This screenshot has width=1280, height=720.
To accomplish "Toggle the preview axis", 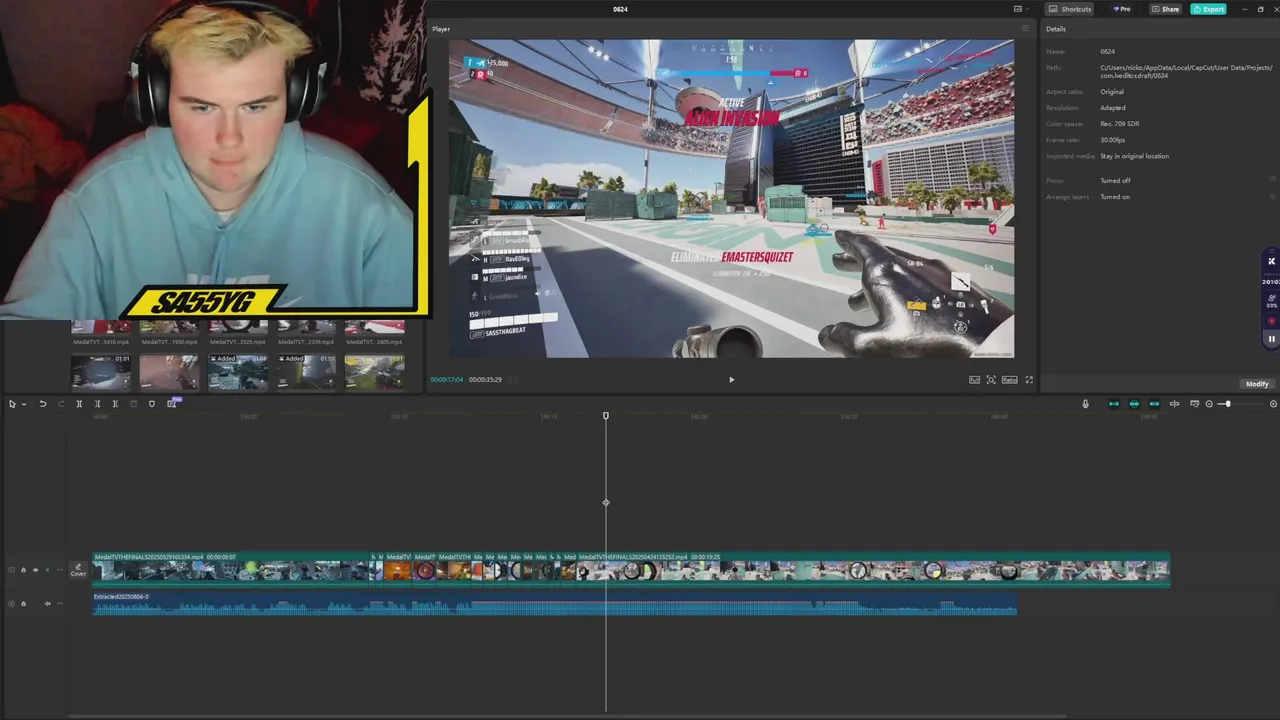I will click(1175, 404).
